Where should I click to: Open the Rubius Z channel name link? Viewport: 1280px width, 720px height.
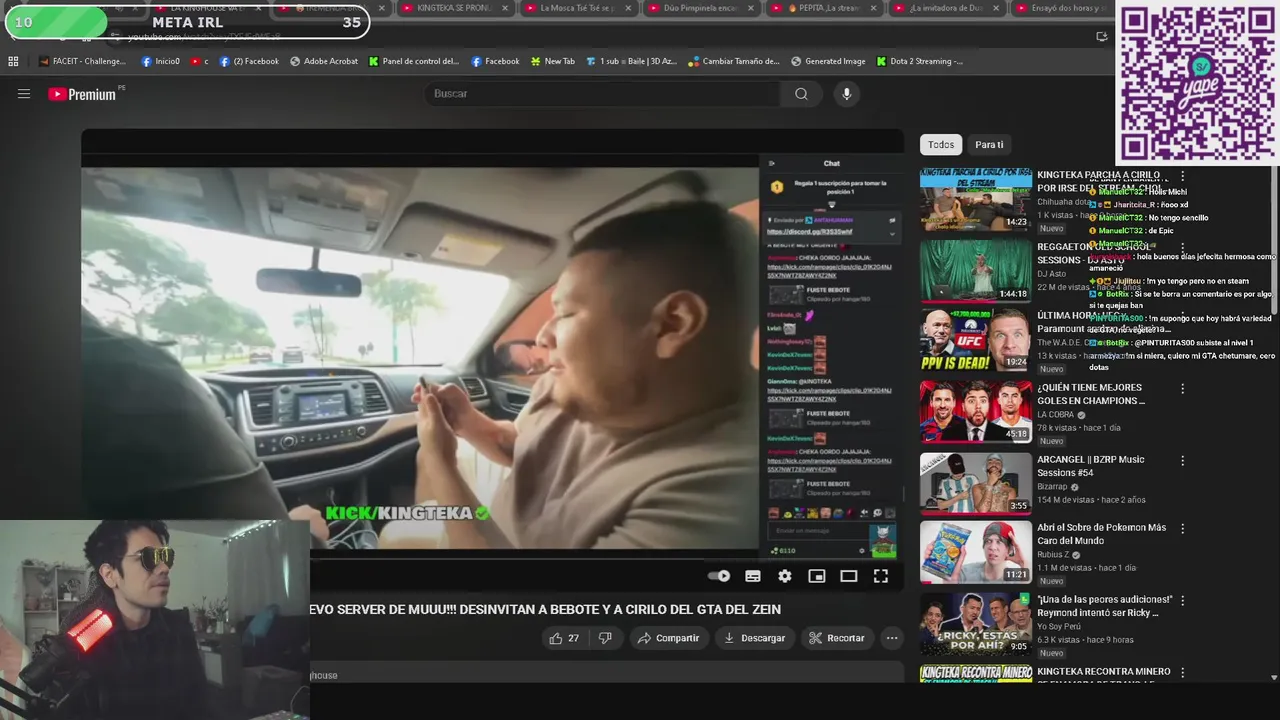(x=1054, y=555)
